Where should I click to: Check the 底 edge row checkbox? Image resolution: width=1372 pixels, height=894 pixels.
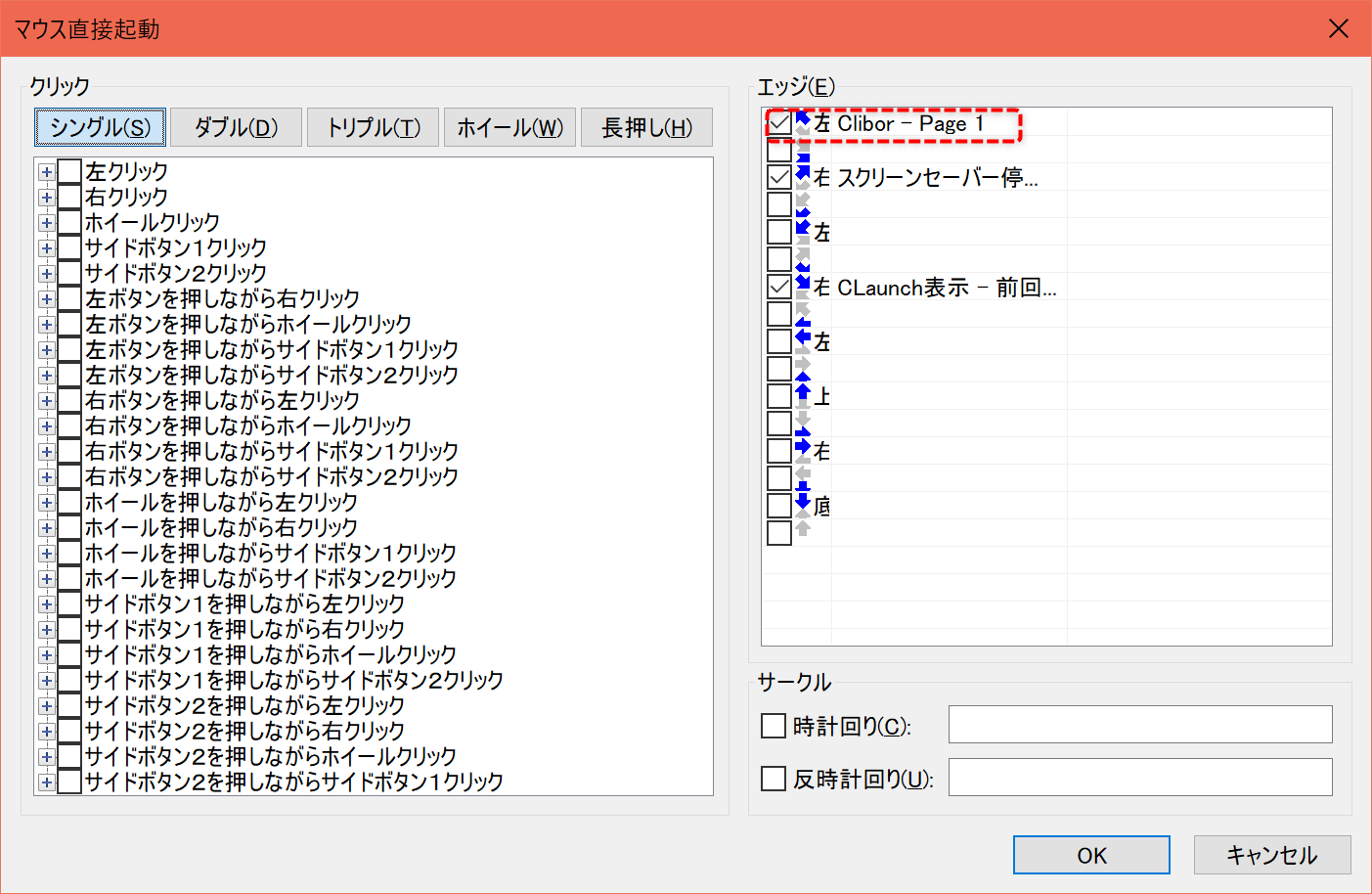(x=779, y=506)
